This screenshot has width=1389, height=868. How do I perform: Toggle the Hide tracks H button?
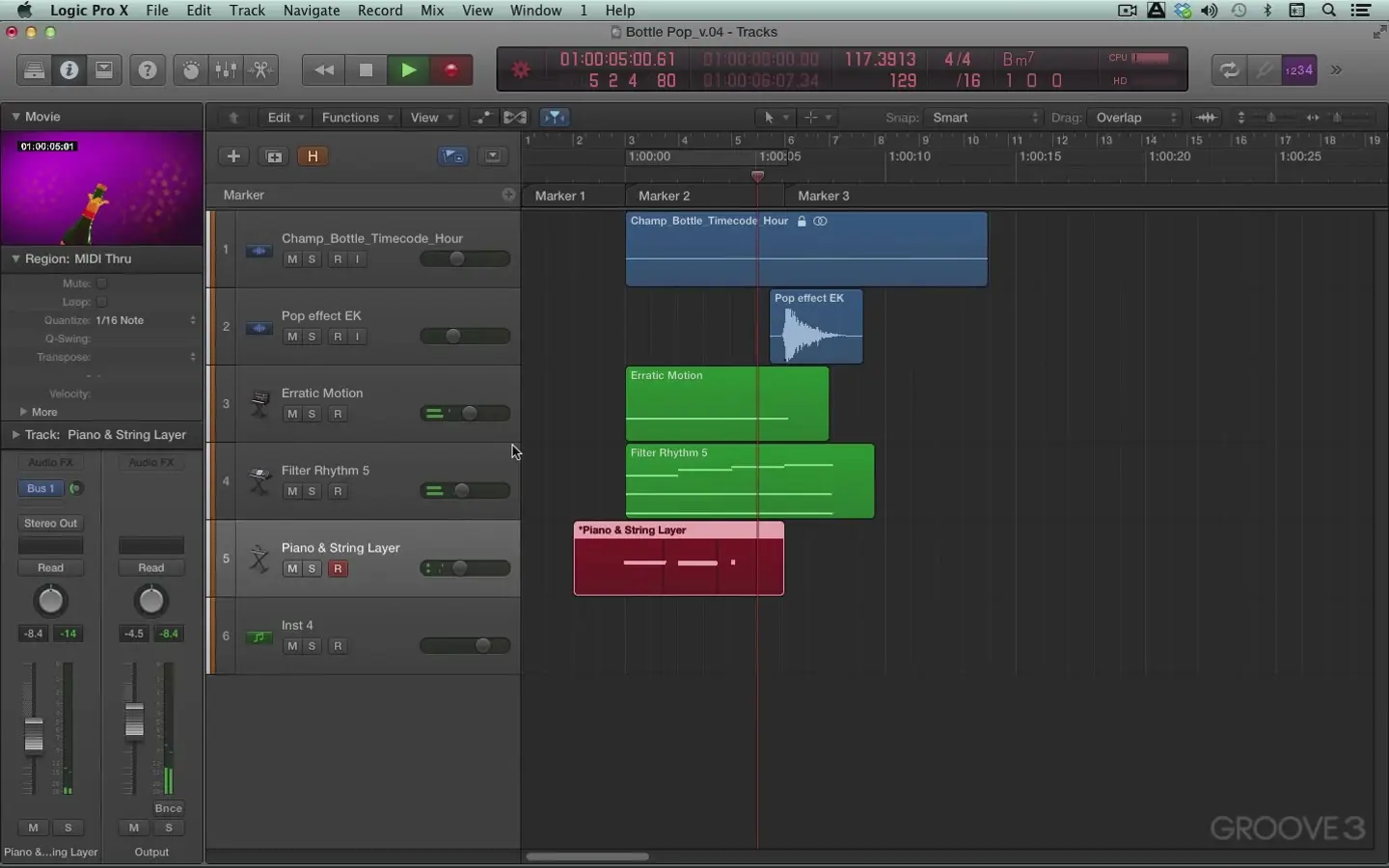pos(313,156)
